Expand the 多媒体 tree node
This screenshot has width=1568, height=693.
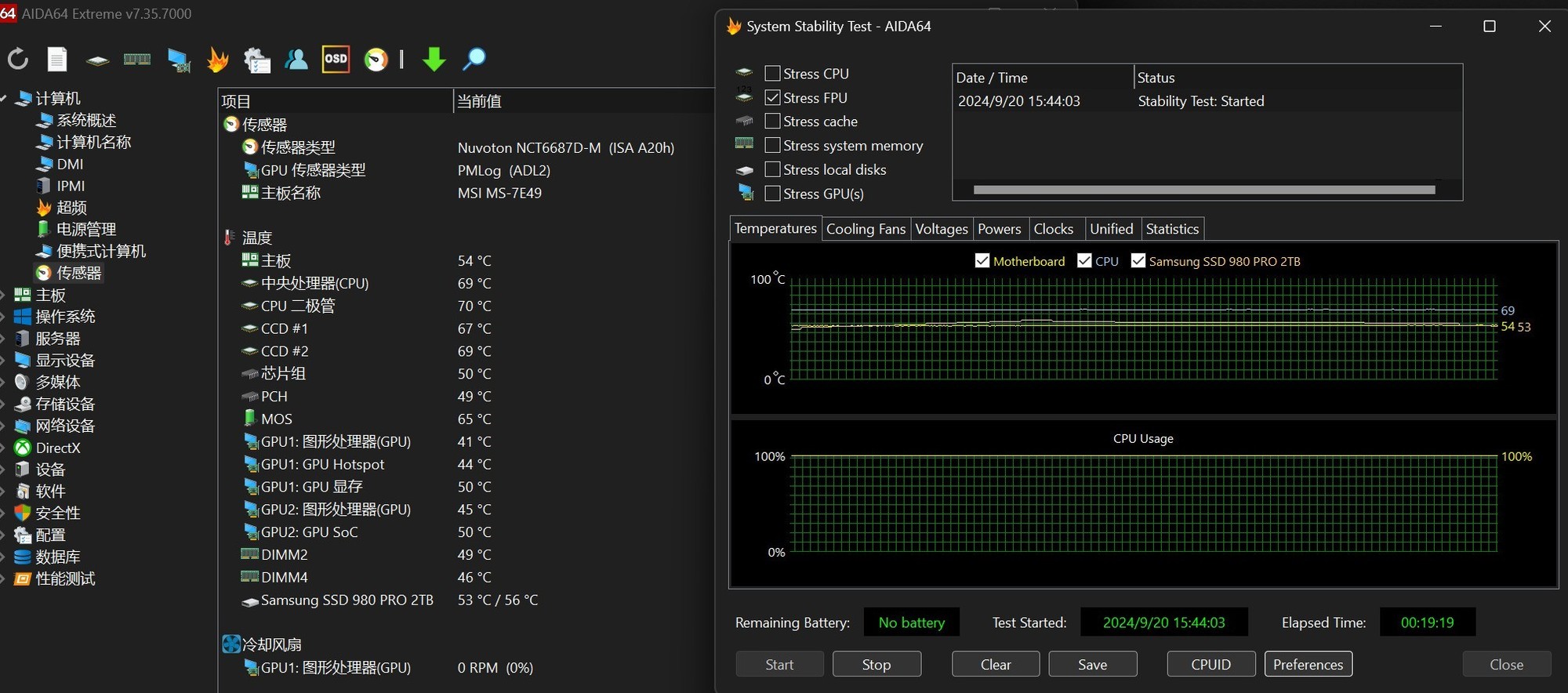(x=3, y=382)
